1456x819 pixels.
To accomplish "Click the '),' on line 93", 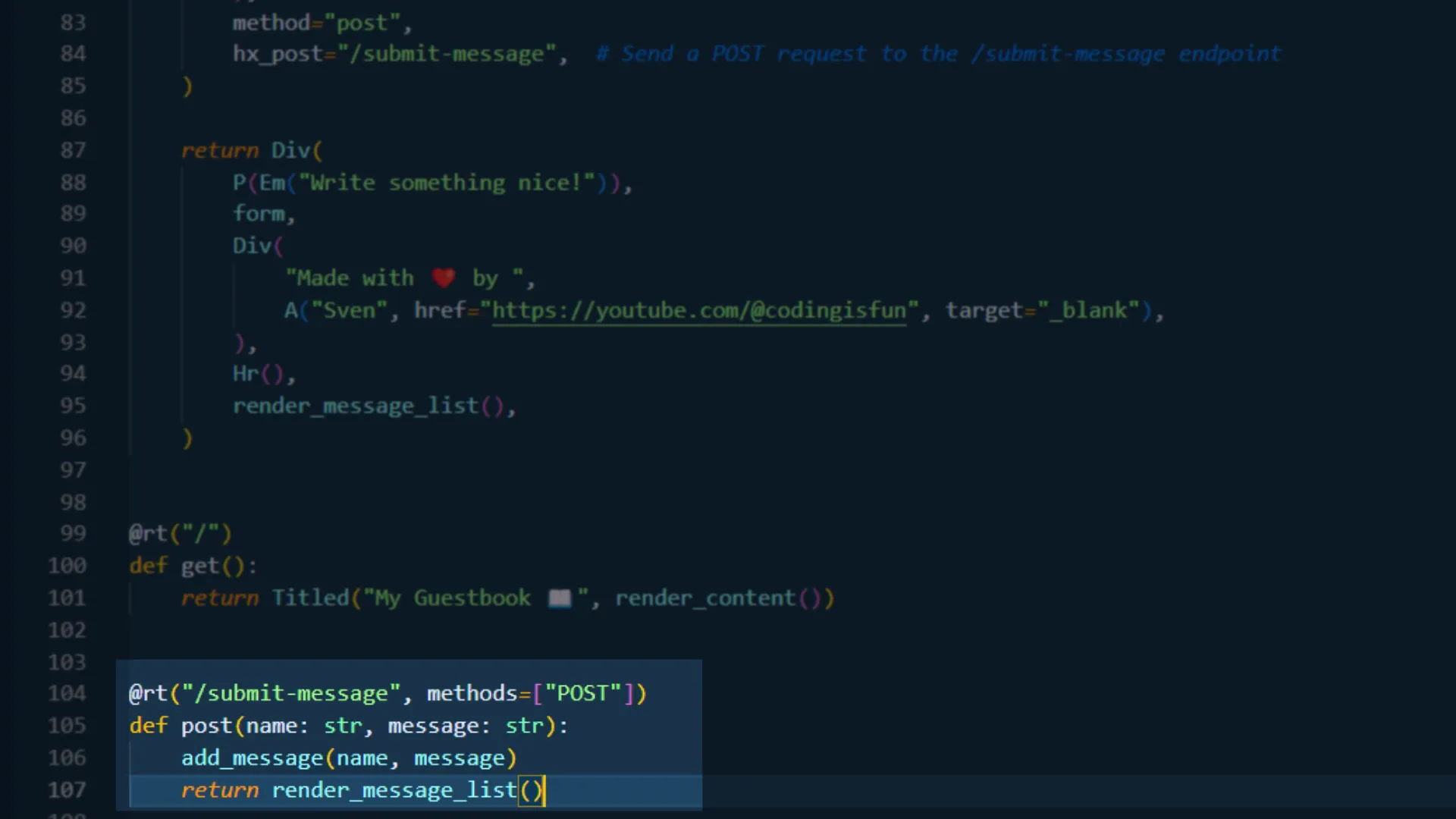I will pos(245,343).
